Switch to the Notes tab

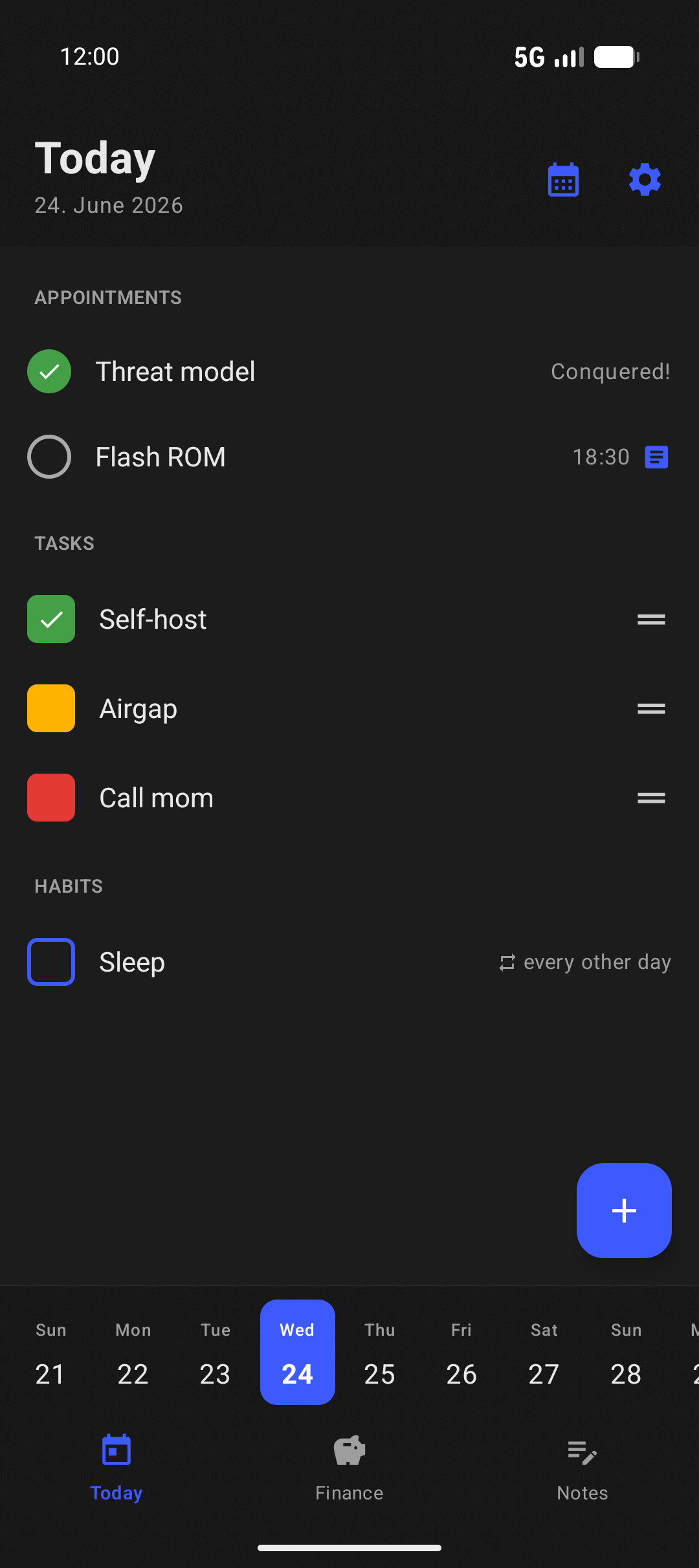pos(582,1467)
